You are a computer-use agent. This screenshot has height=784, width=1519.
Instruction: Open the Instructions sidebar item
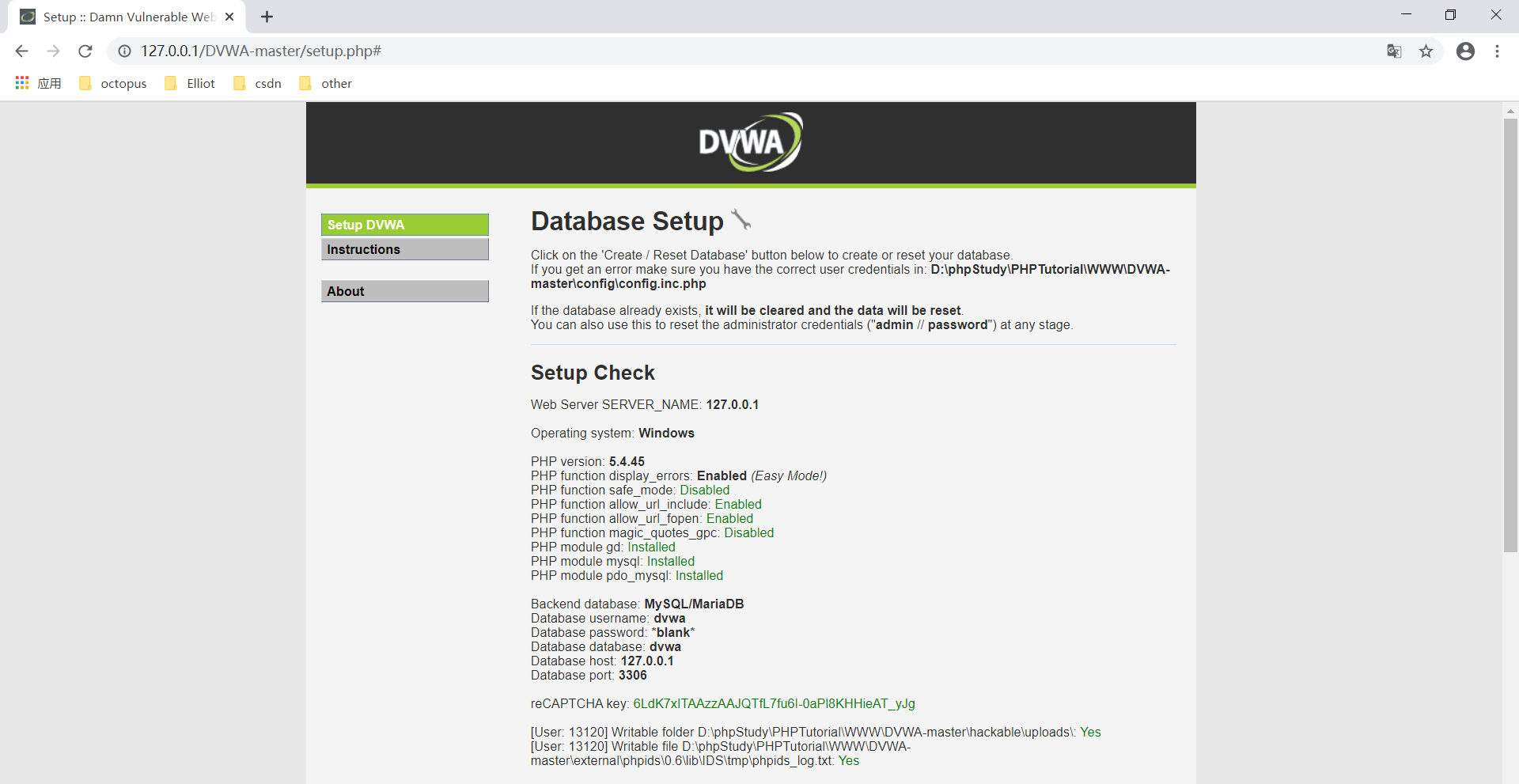pyautogui.click(x=405, y=249)
